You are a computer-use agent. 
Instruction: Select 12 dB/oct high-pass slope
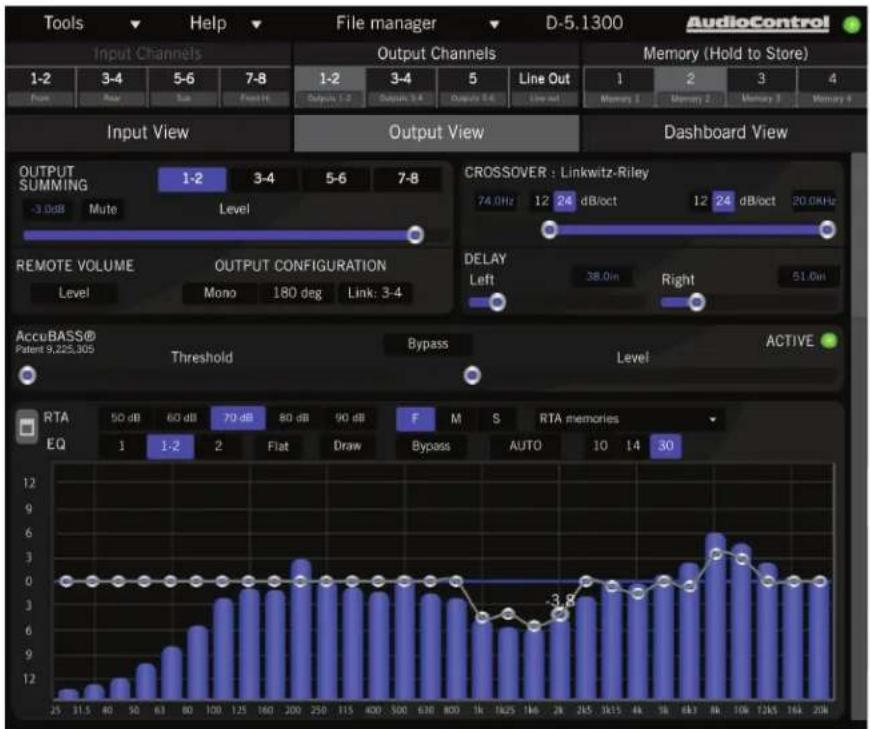click(x=542, y=201)
